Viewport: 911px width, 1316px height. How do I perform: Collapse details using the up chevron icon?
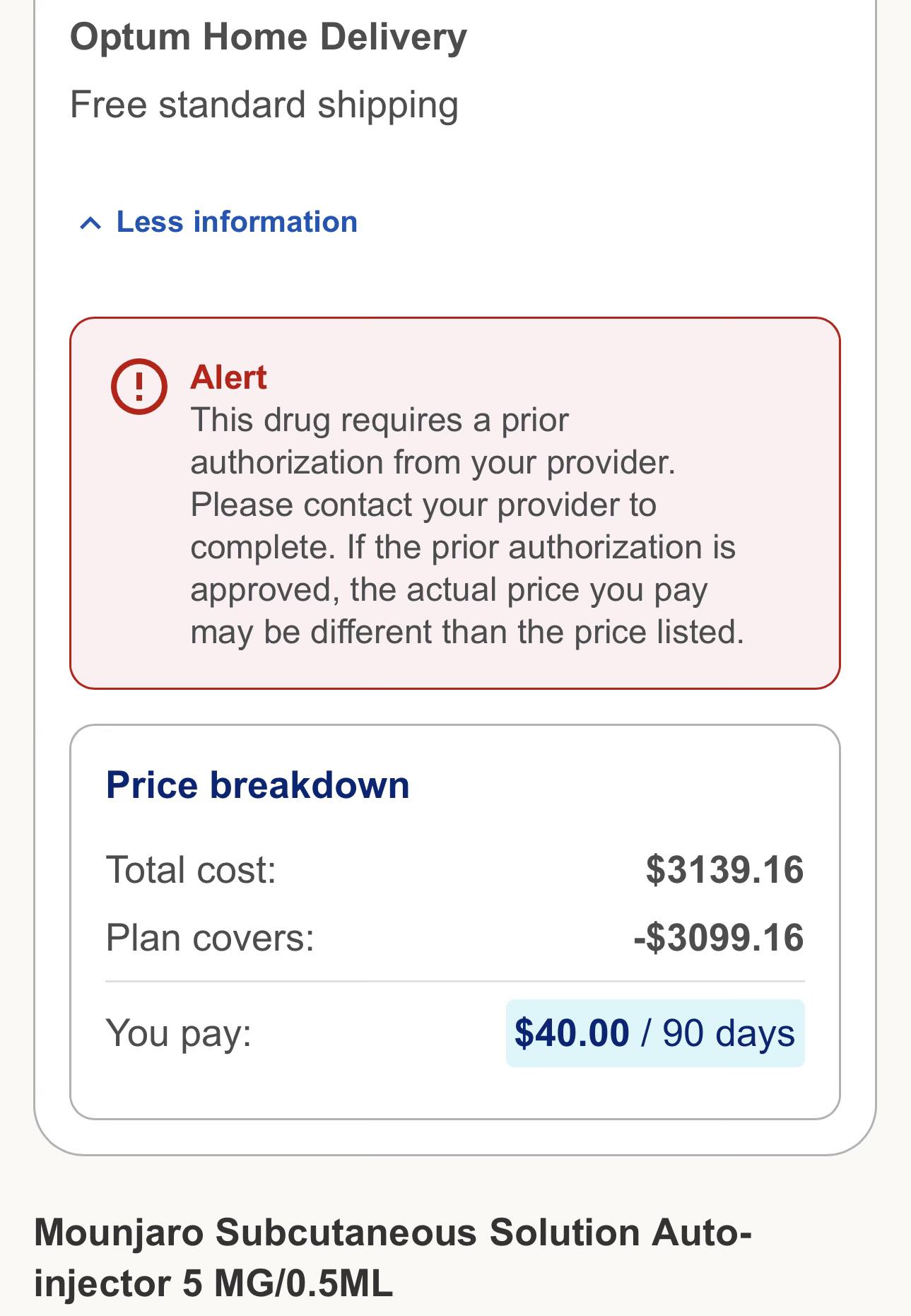tap(90, 223)
